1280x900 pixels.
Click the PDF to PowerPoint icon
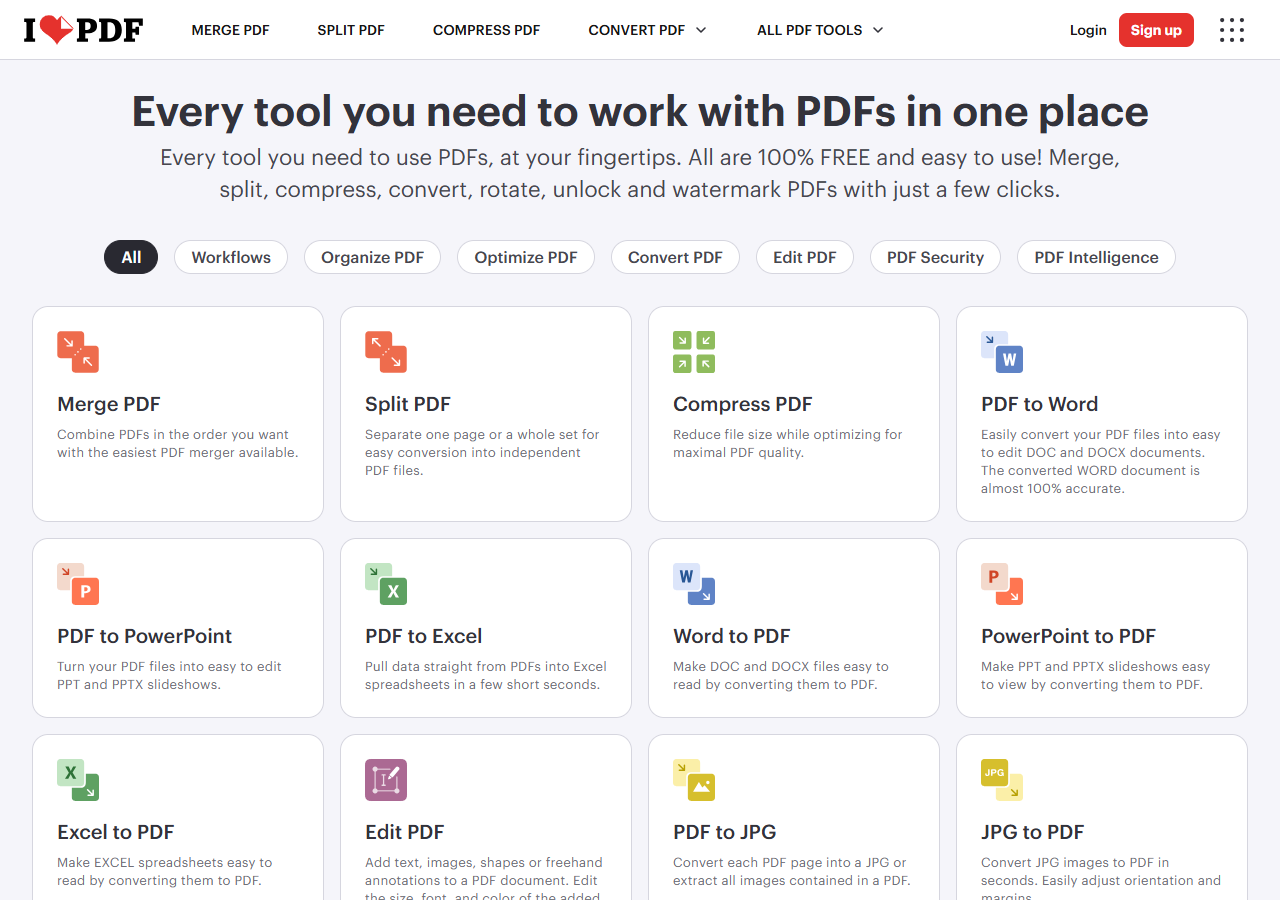pyautogui.click(x=78, y=584)
